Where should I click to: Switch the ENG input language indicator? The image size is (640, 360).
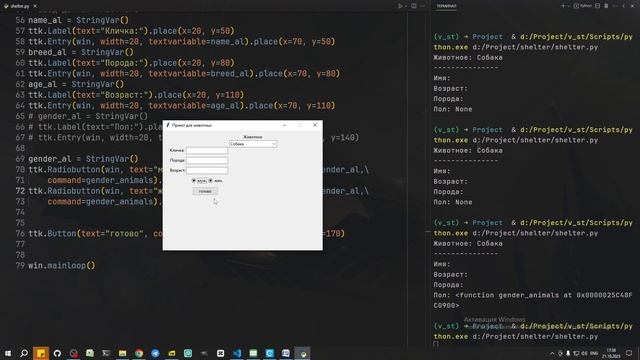click(594, 353)
